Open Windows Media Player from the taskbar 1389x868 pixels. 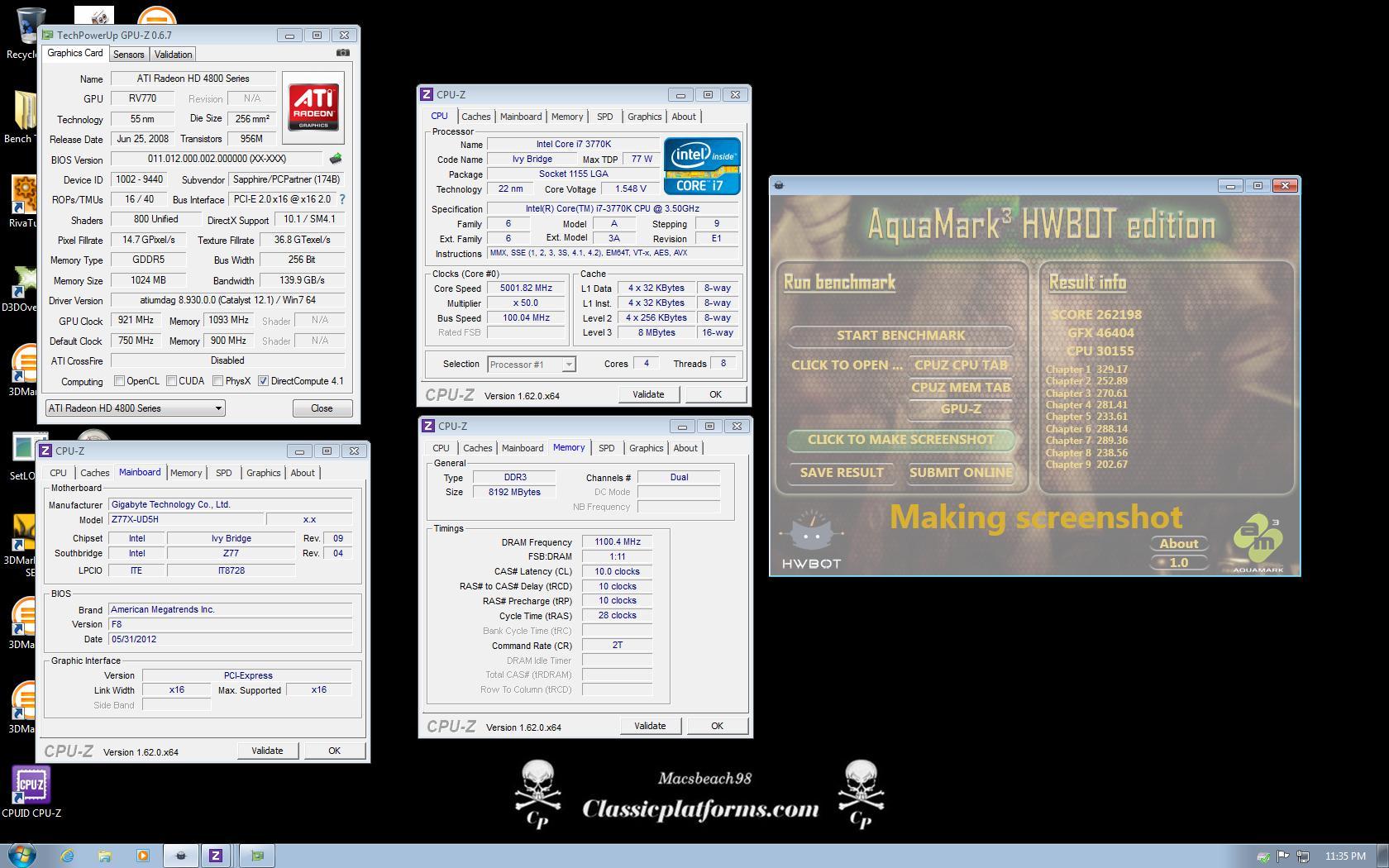coord(142,856)
